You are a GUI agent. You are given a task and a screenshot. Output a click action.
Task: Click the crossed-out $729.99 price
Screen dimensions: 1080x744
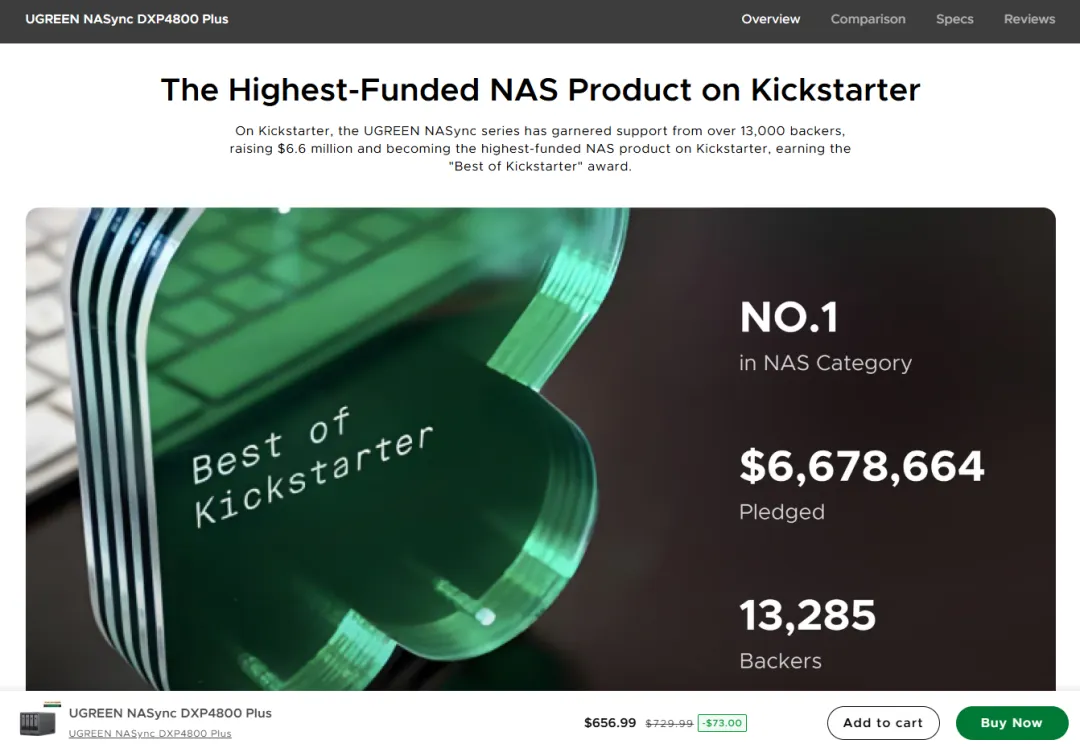click(x=669, y=723)
